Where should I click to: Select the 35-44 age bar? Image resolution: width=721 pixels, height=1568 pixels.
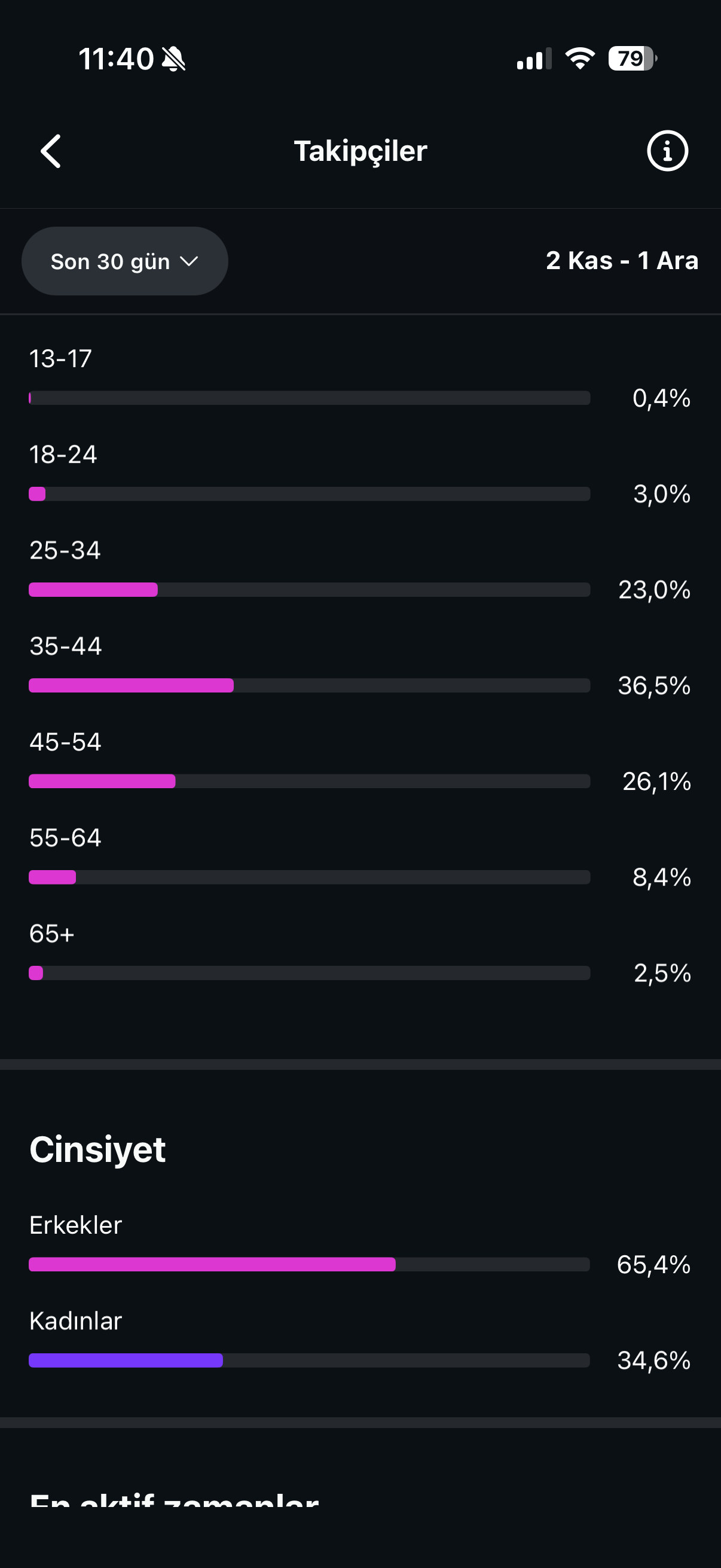pyautogui.click(x=309, y=685)
